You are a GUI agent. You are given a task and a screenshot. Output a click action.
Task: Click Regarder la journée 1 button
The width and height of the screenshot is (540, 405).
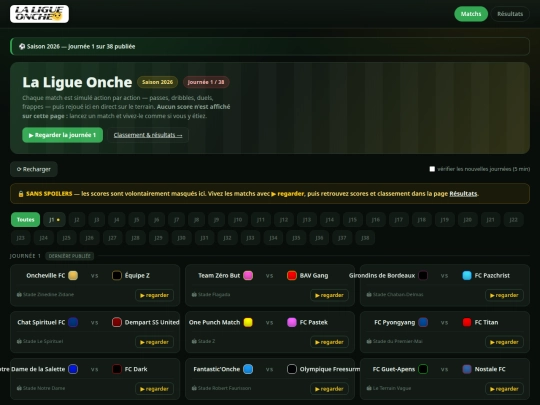pos(63,135)
